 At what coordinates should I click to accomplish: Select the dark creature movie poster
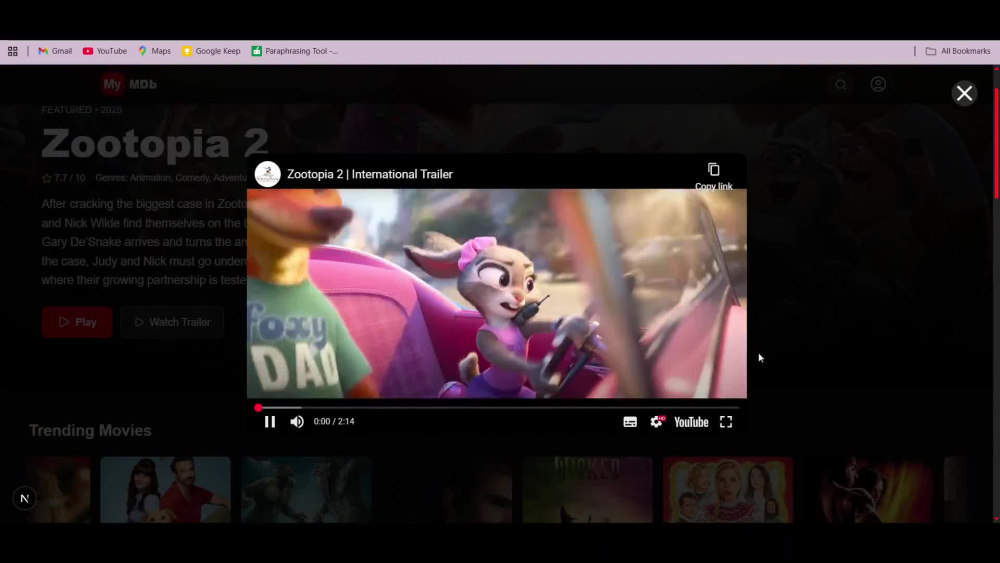tap(306, 490)
